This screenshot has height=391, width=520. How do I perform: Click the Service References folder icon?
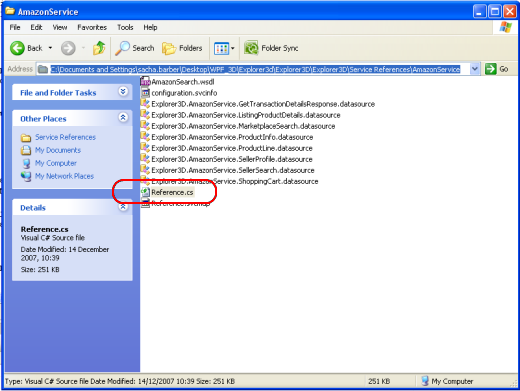pos(26,138)
